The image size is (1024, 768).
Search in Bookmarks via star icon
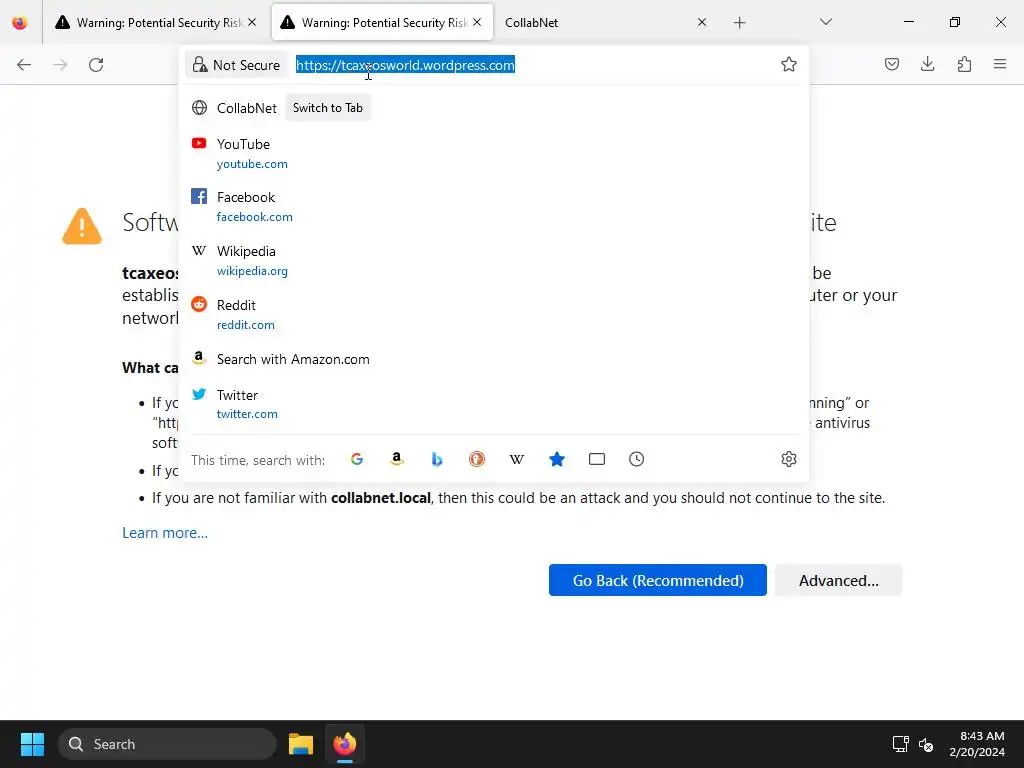[556, 459]
